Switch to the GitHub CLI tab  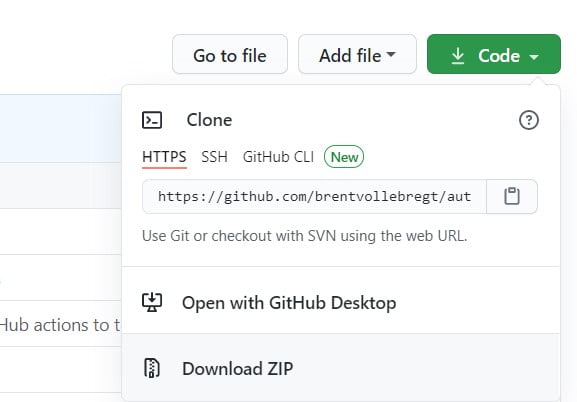tap(278, 157)
